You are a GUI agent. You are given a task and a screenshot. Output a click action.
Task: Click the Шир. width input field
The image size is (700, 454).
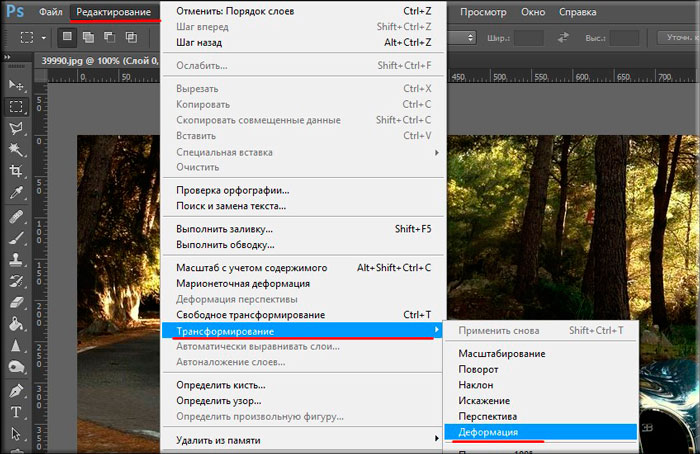[529, 38]
